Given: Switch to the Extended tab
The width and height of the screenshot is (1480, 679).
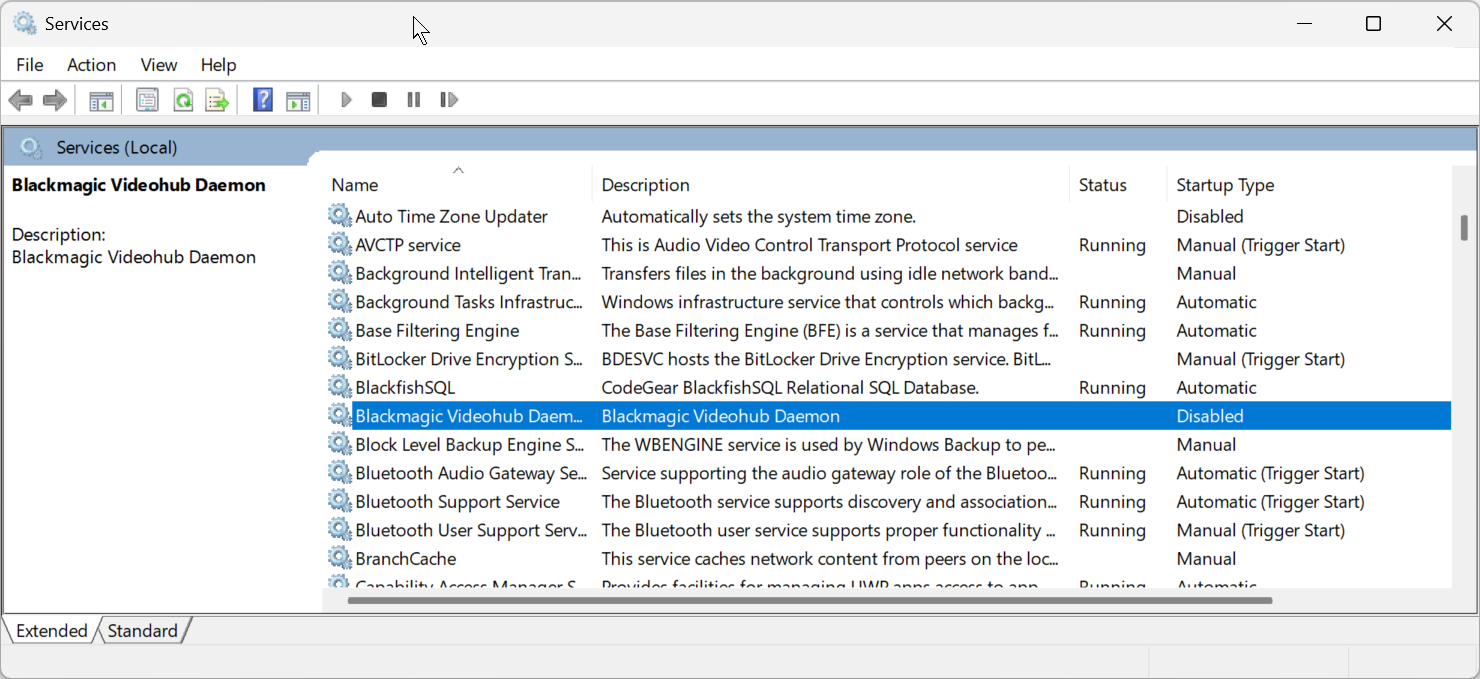Looking at the screenshot, I should [52, 631].
